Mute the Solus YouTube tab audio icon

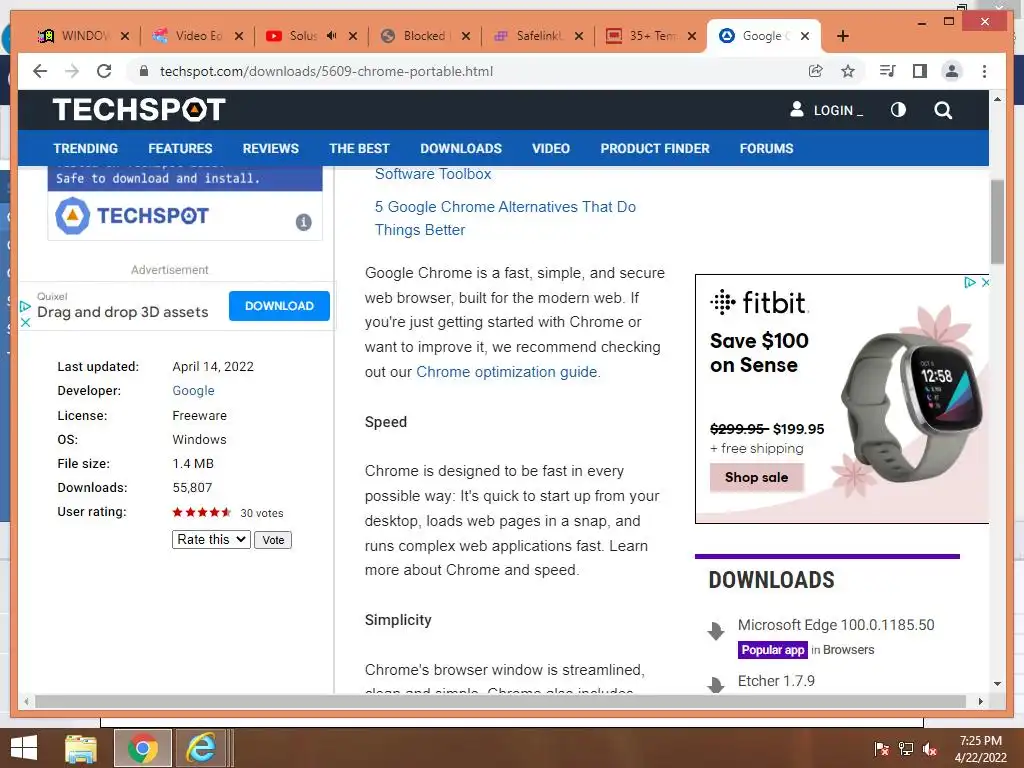[332, 36]
